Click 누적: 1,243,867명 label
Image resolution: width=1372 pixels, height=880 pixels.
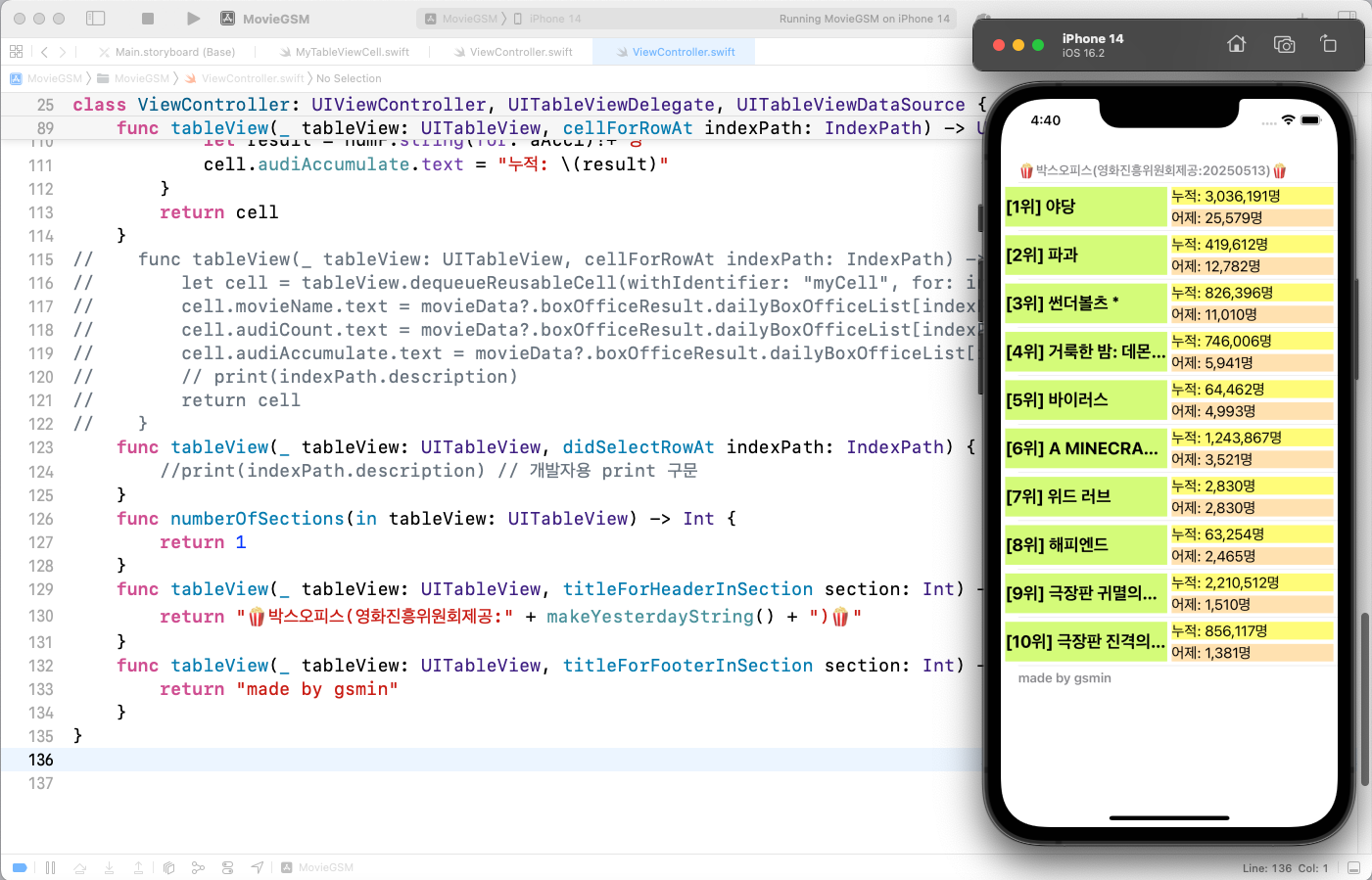[1252, 438]
